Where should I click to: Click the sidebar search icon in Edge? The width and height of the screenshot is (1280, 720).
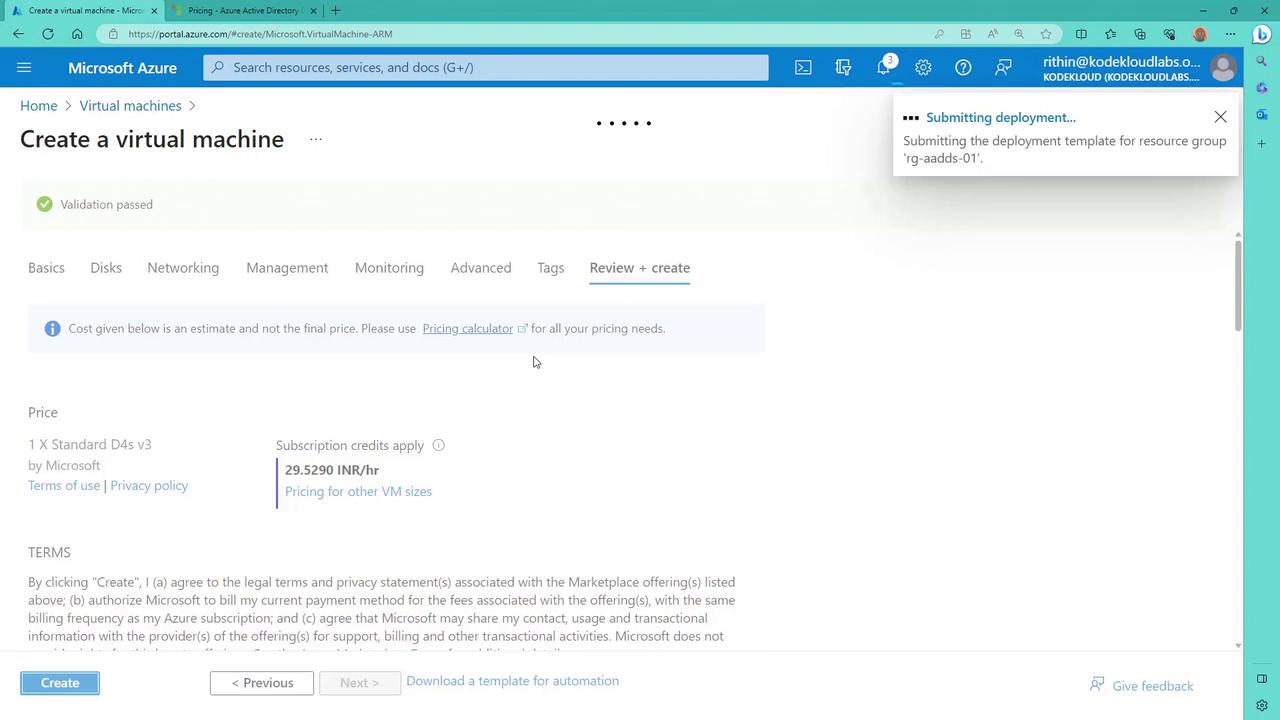pyautogui.click(x=1262, y=61)
